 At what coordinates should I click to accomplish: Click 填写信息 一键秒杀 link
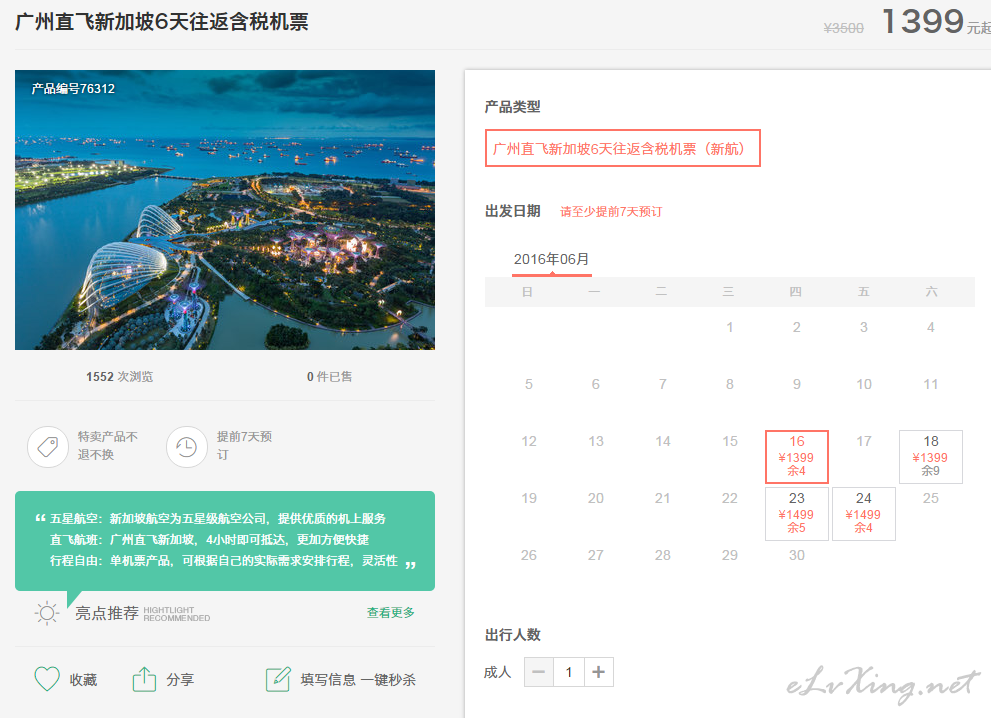pyautogui.click(x=358, y=680)
